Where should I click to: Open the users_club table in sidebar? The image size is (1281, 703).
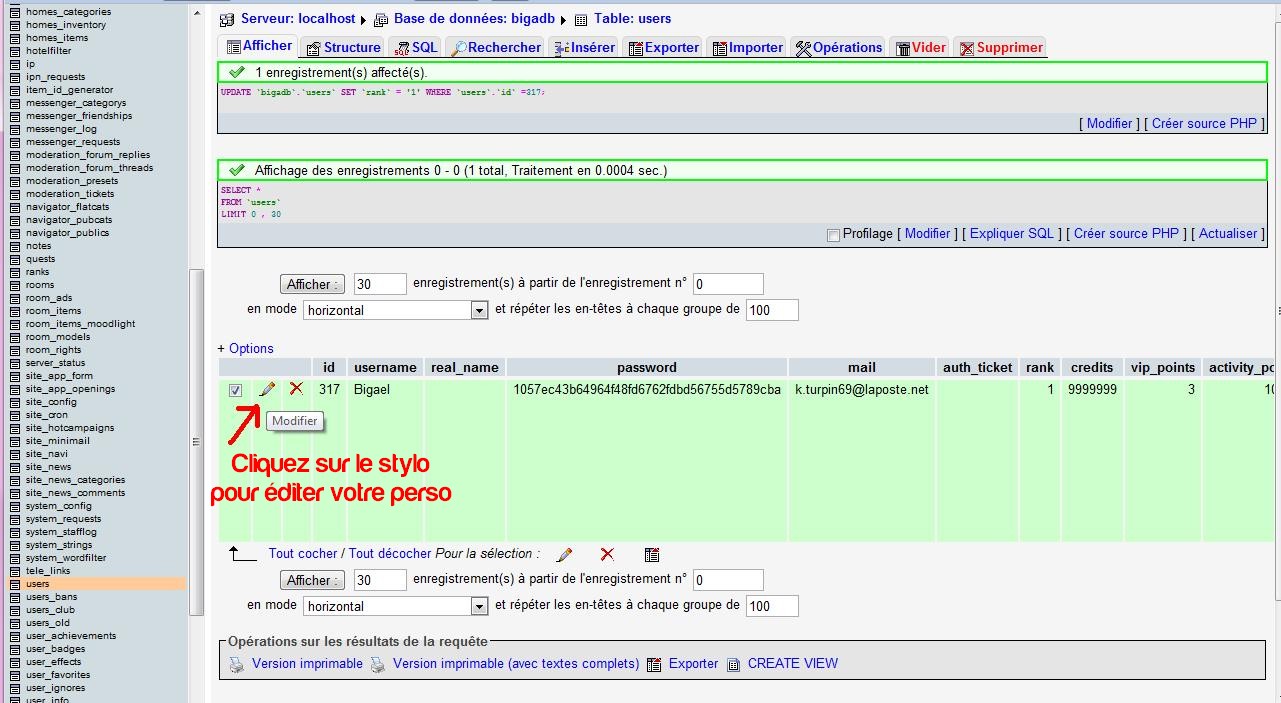pyautogui.click(x=50, y=610)
